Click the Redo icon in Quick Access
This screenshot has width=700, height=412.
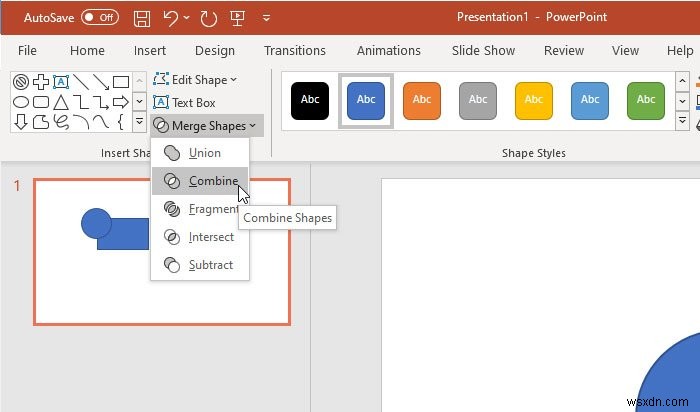[x=208, y=18]
